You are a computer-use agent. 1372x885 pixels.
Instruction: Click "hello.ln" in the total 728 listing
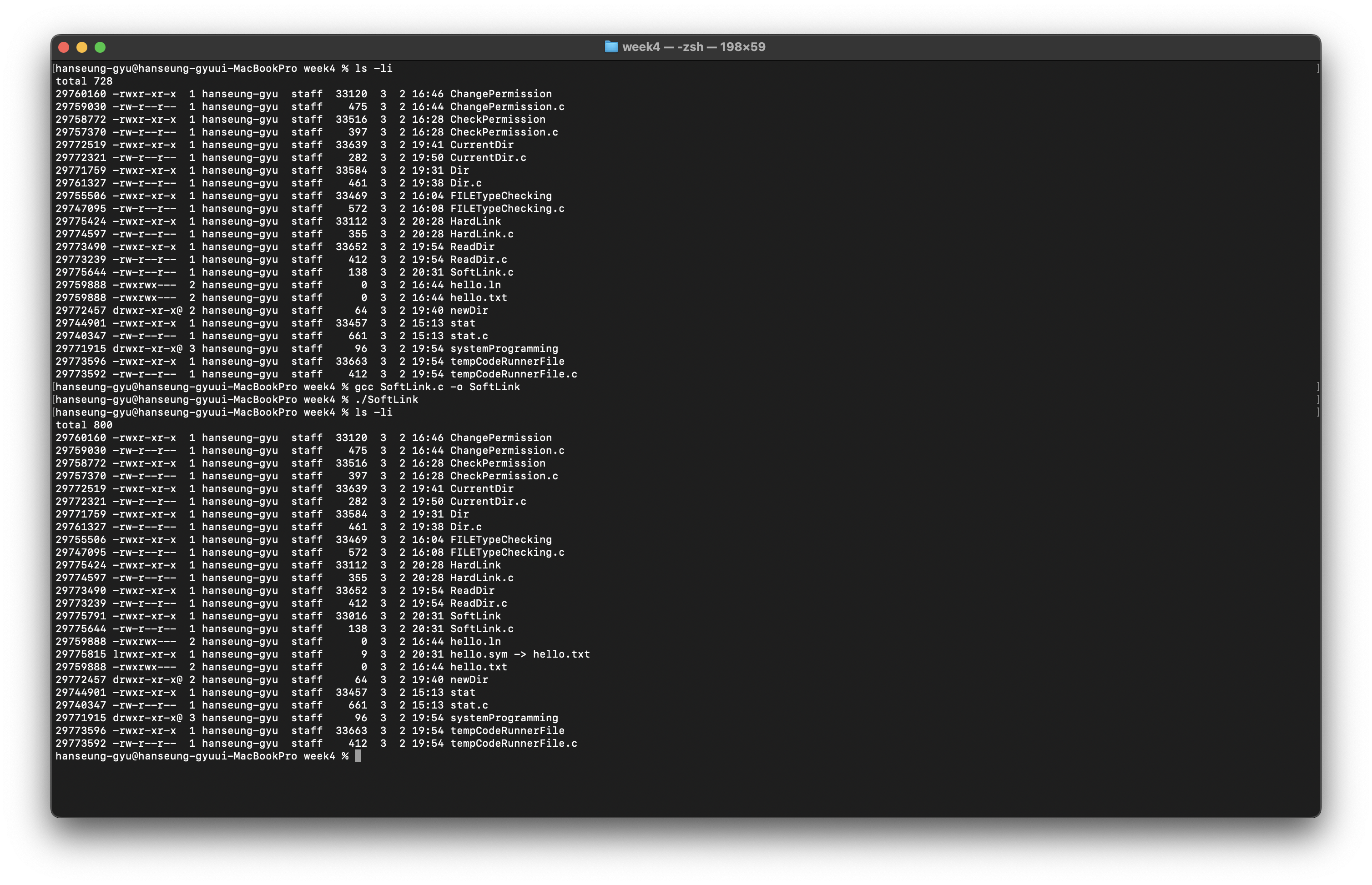coord(475,285)
